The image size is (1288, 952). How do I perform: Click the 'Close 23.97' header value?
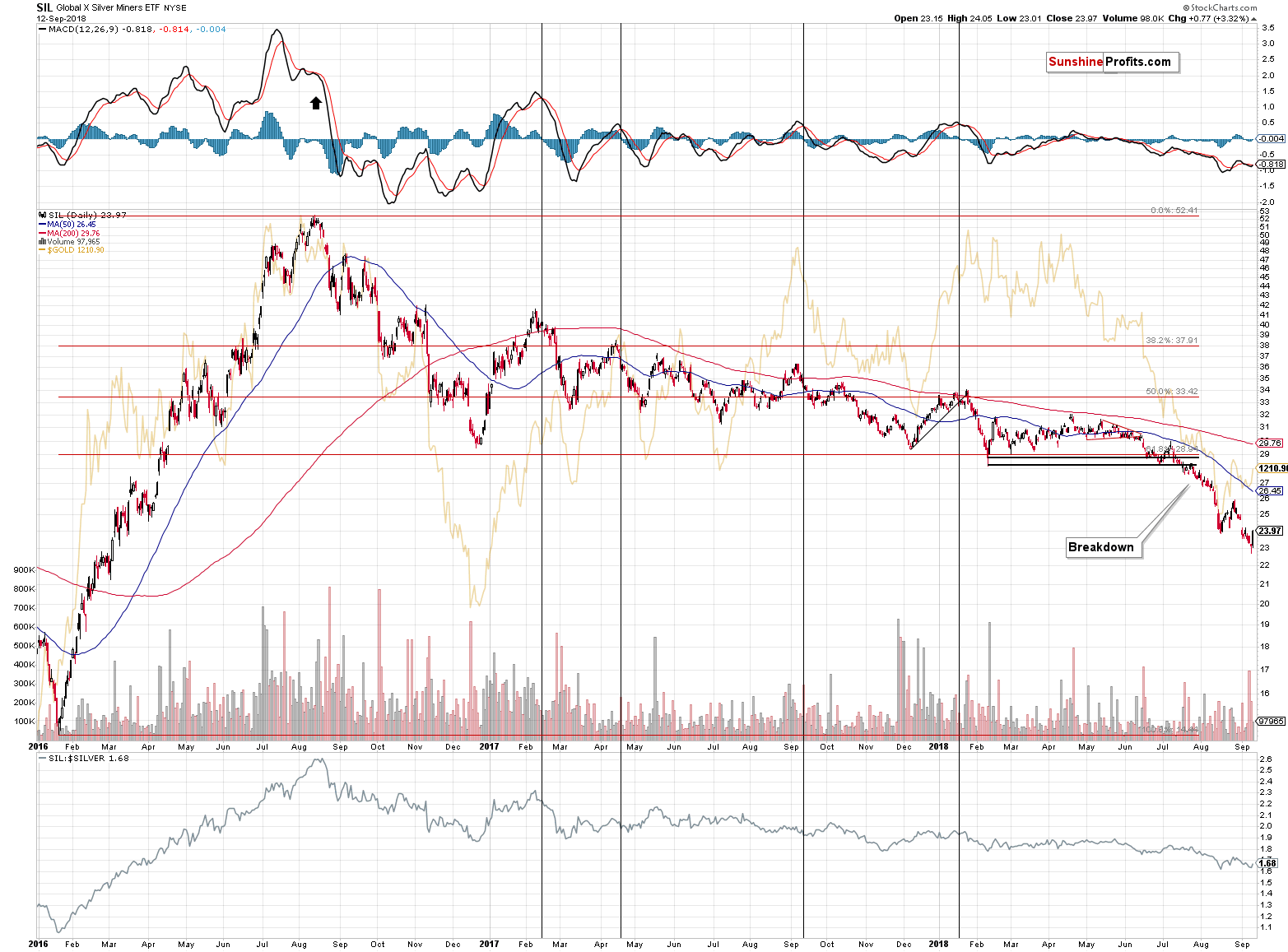tap(1072, 18)
